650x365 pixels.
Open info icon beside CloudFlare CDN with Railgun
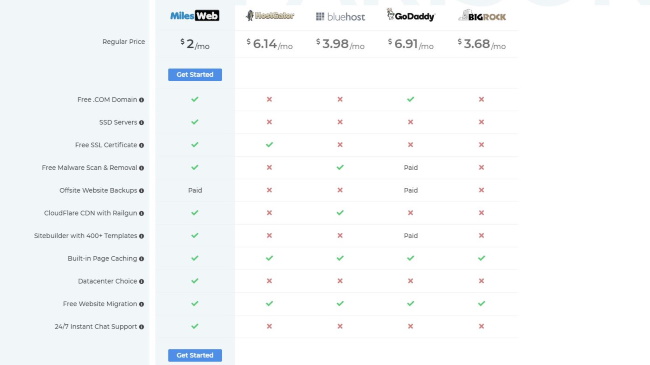pyautogui.click(x=141, y=213)
